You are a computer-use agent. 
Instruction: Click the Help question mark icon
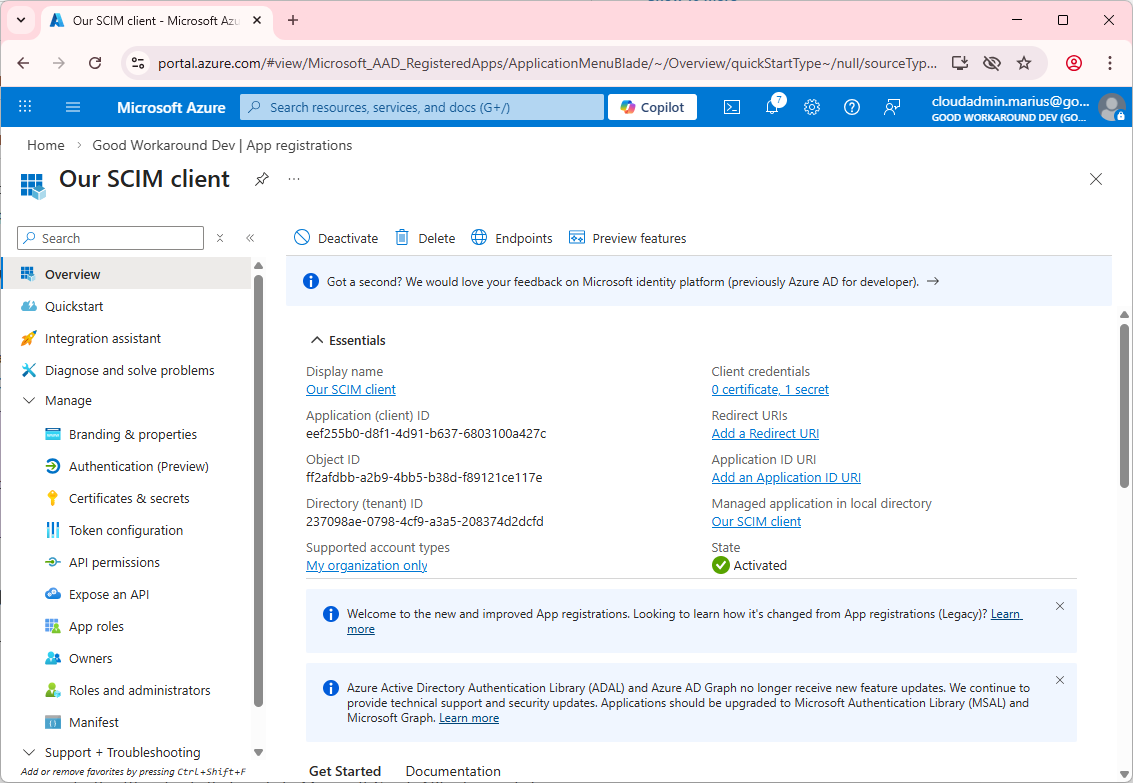click(852, 107)
